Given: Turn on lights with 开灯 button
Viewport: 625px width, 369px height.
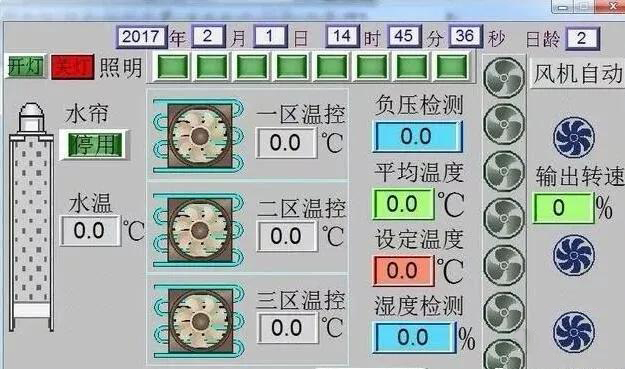Looking at the screenshot, I should (26, 66).
